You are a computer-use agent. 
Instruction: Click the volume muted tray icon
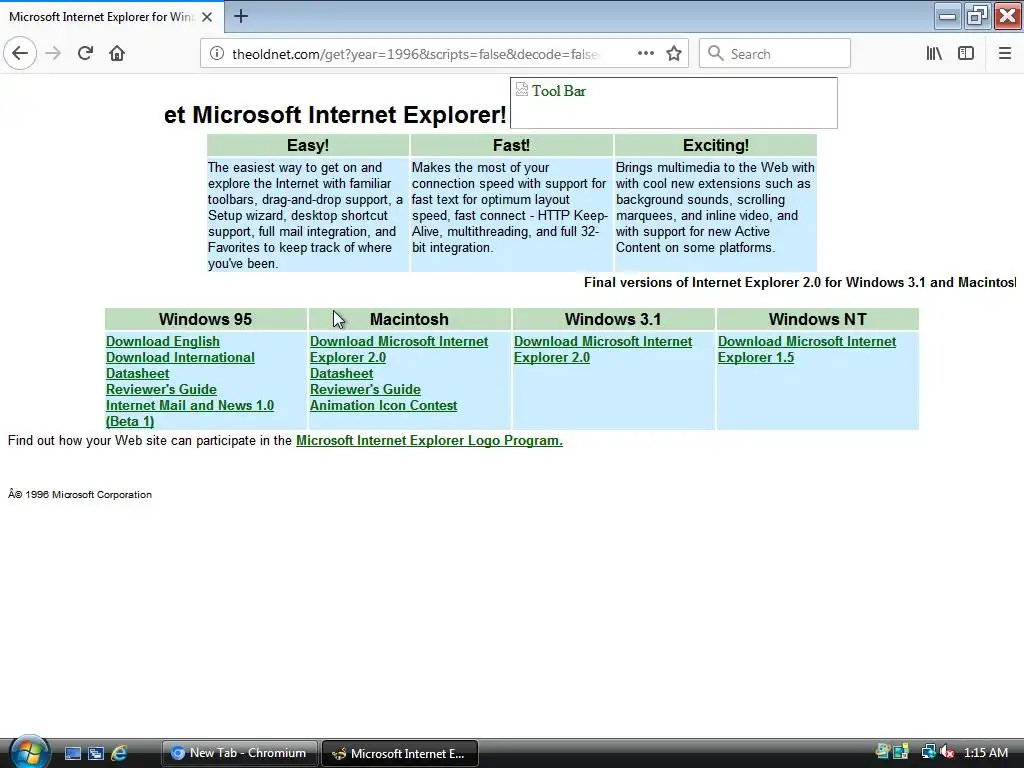point(948,753)
